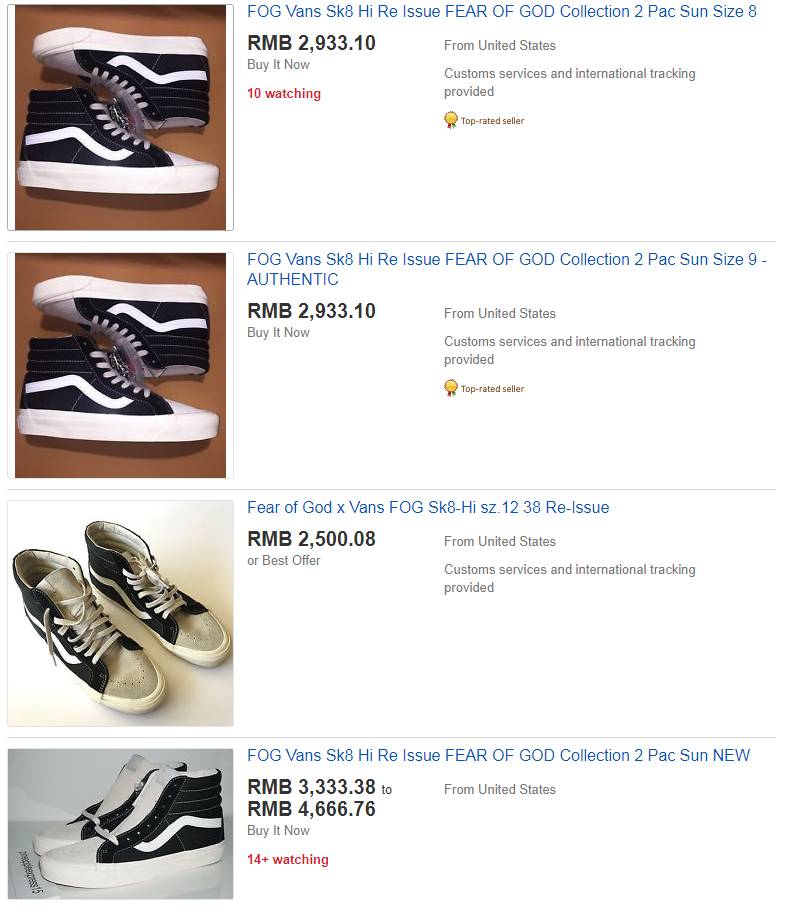The height and width of the screenshot is (908, 788).
Task: Click 'Top-rated seller' text on Size 8 listing
Action: point(492,121)
